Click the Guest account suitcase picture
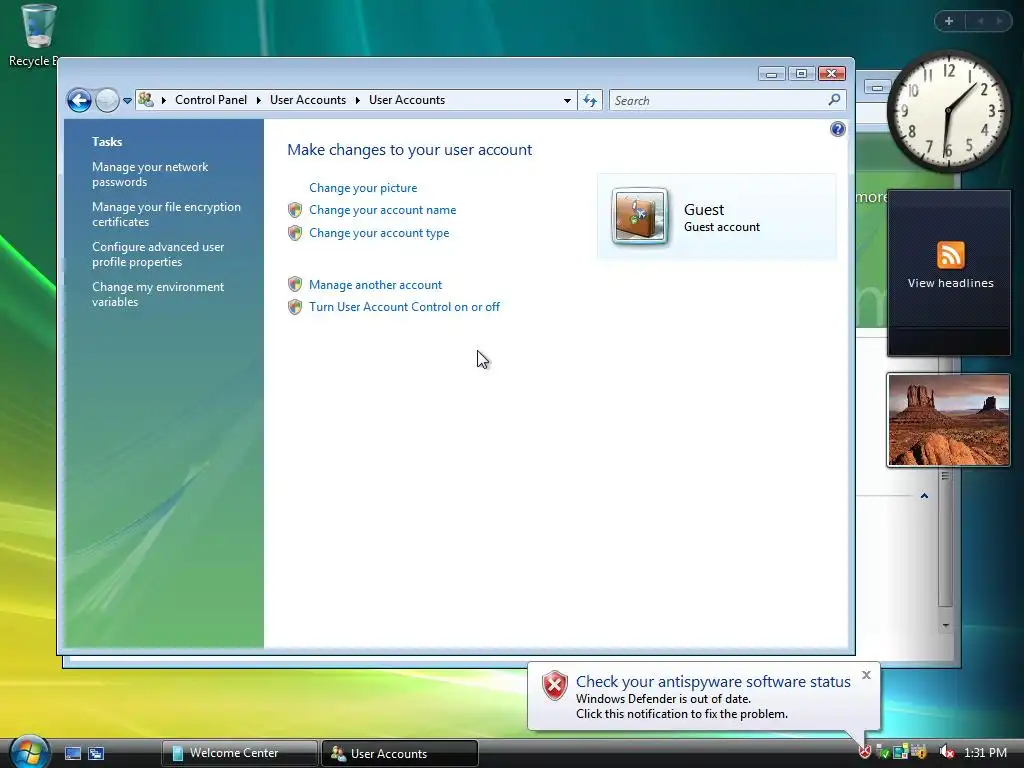Screen dimensions: 1024x768 point(639,216)
